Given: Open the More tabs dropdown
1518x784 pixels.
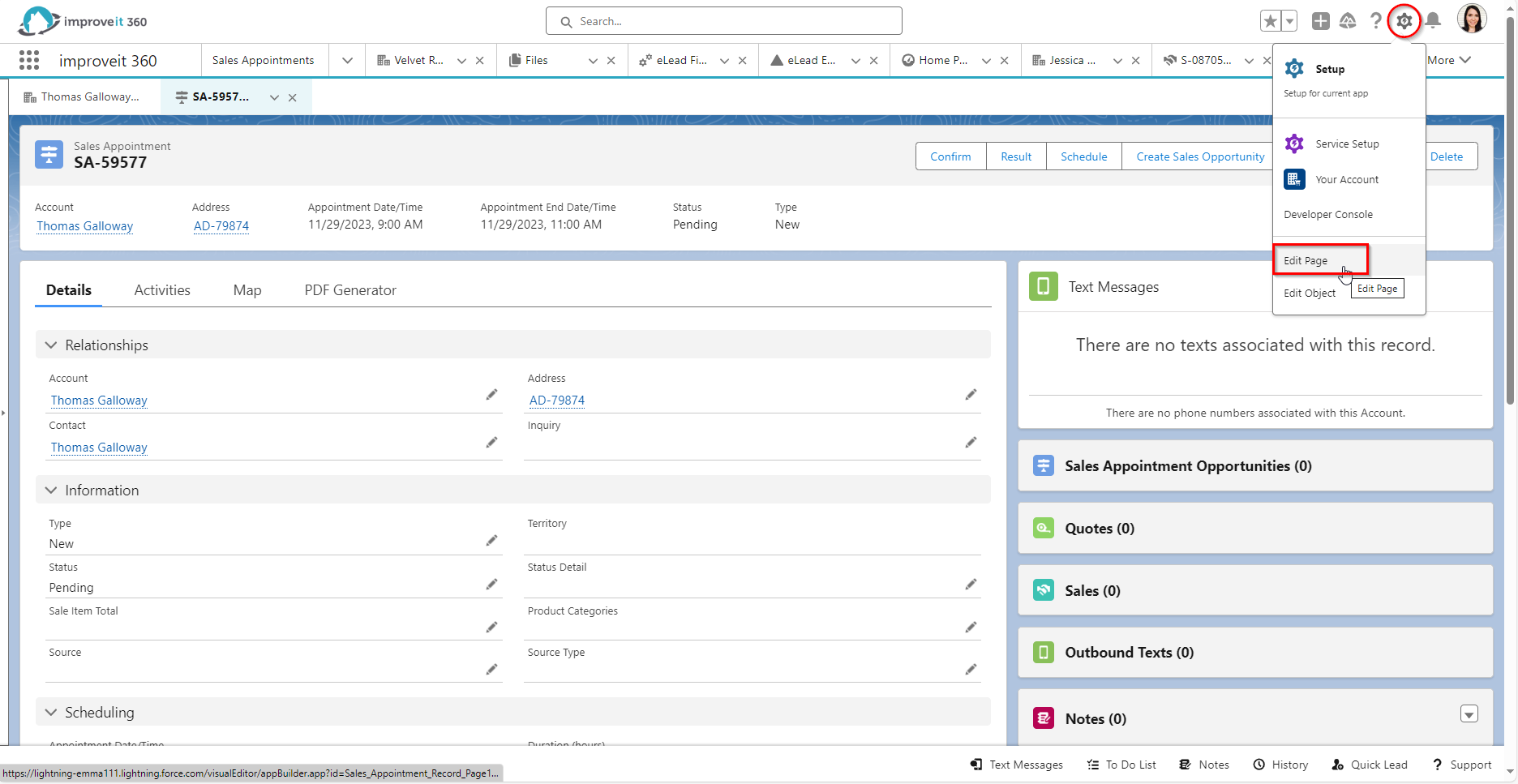Looking at the screenshot, I should pos(1449,59).
